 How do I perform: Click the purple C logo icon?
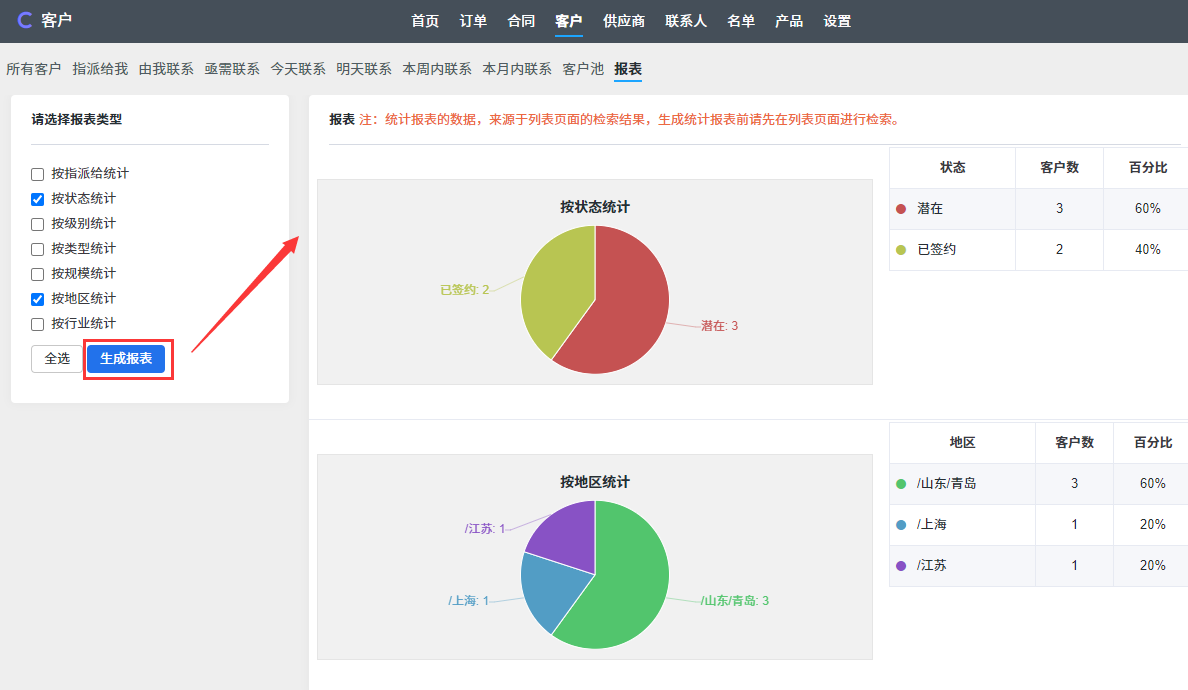click(x=25, y=20)
